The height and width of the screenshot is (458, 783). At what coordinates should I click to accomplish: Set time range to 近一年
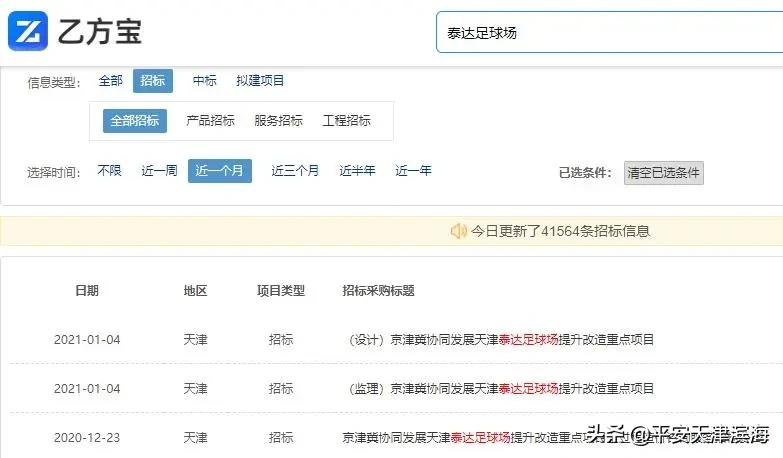click(x=413, y=171)
